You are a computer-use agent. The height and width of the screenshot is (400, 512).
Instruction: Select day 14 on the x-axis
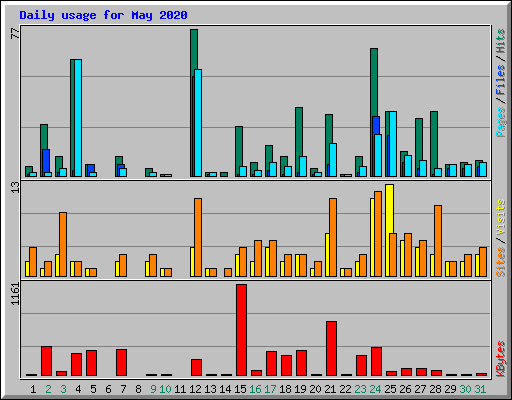(x=225, y=389)
